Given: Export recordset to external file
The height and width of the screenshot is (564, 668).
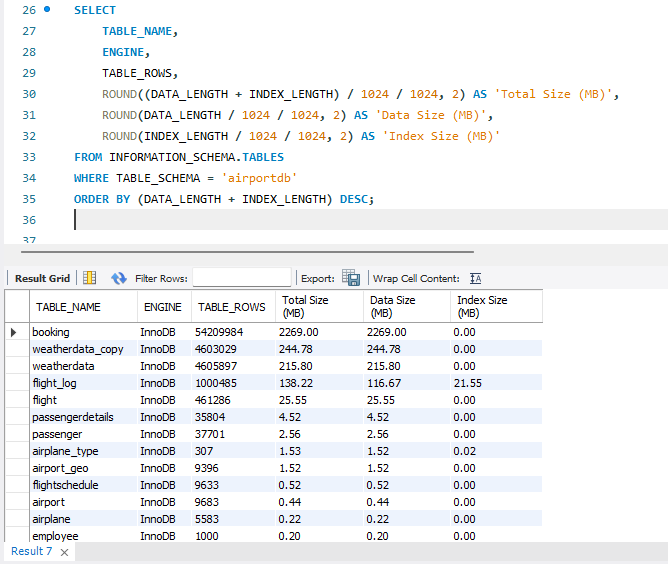Looking at the screenshot, I should pyautogui.click(x=350, y=278).
